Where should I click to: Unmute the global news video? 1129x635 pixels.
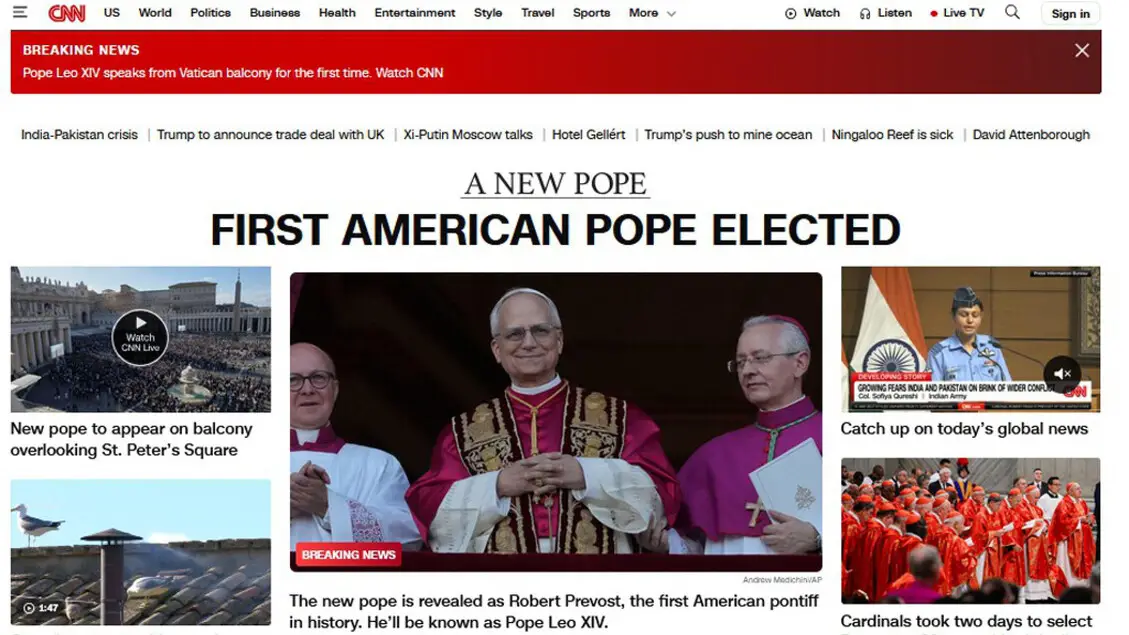(1062, 373)
